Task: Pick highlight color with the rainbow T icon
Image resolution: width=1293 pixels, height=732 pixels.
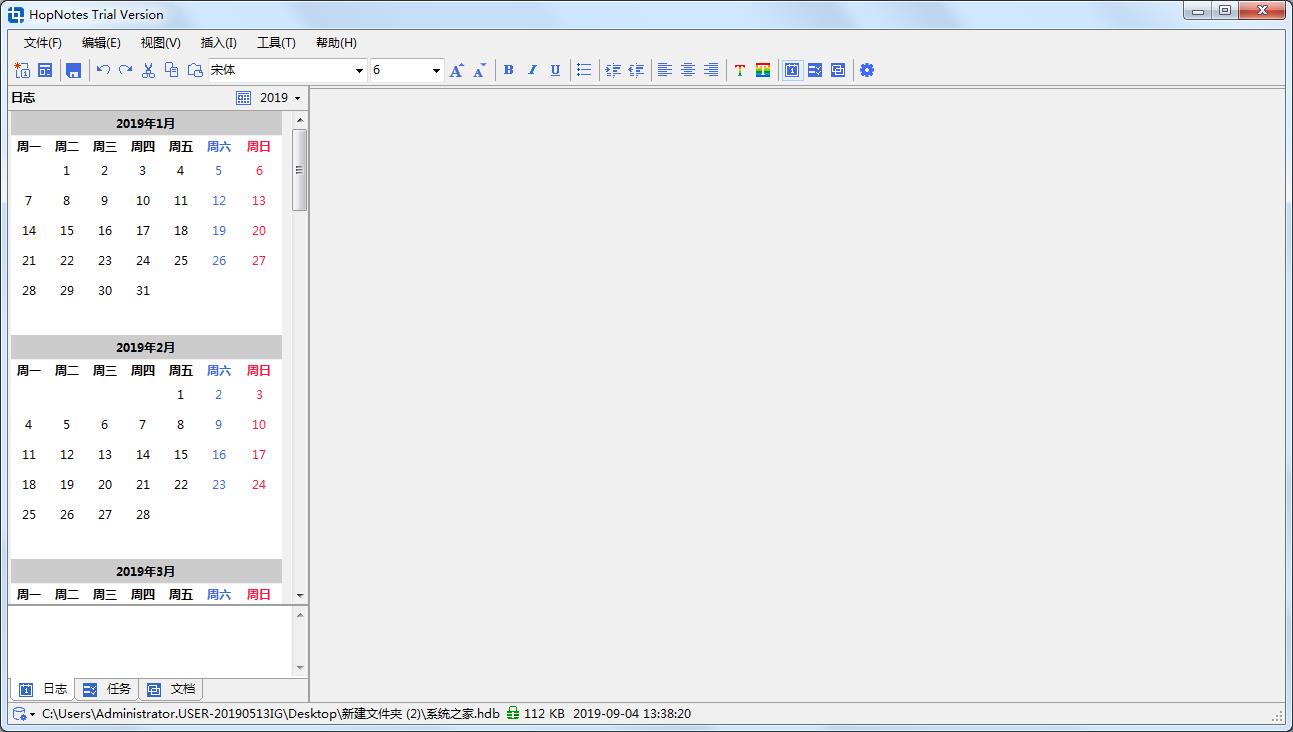Action: click(763, 70)
